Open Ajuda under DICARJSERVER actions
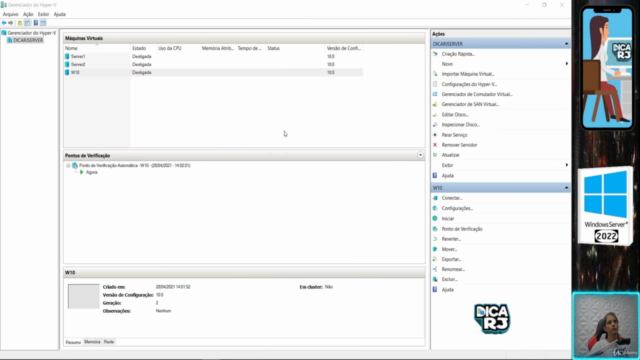 tap(447, 176)
